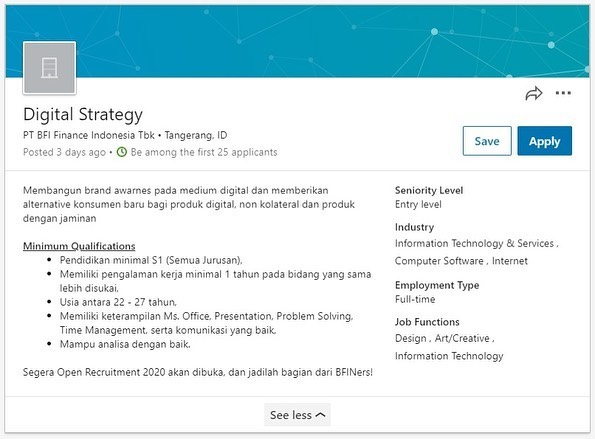Click the Tangerang, ID location text
This screenshot has width=595, height=439.
pyautogui.click(x=196, y=135)
